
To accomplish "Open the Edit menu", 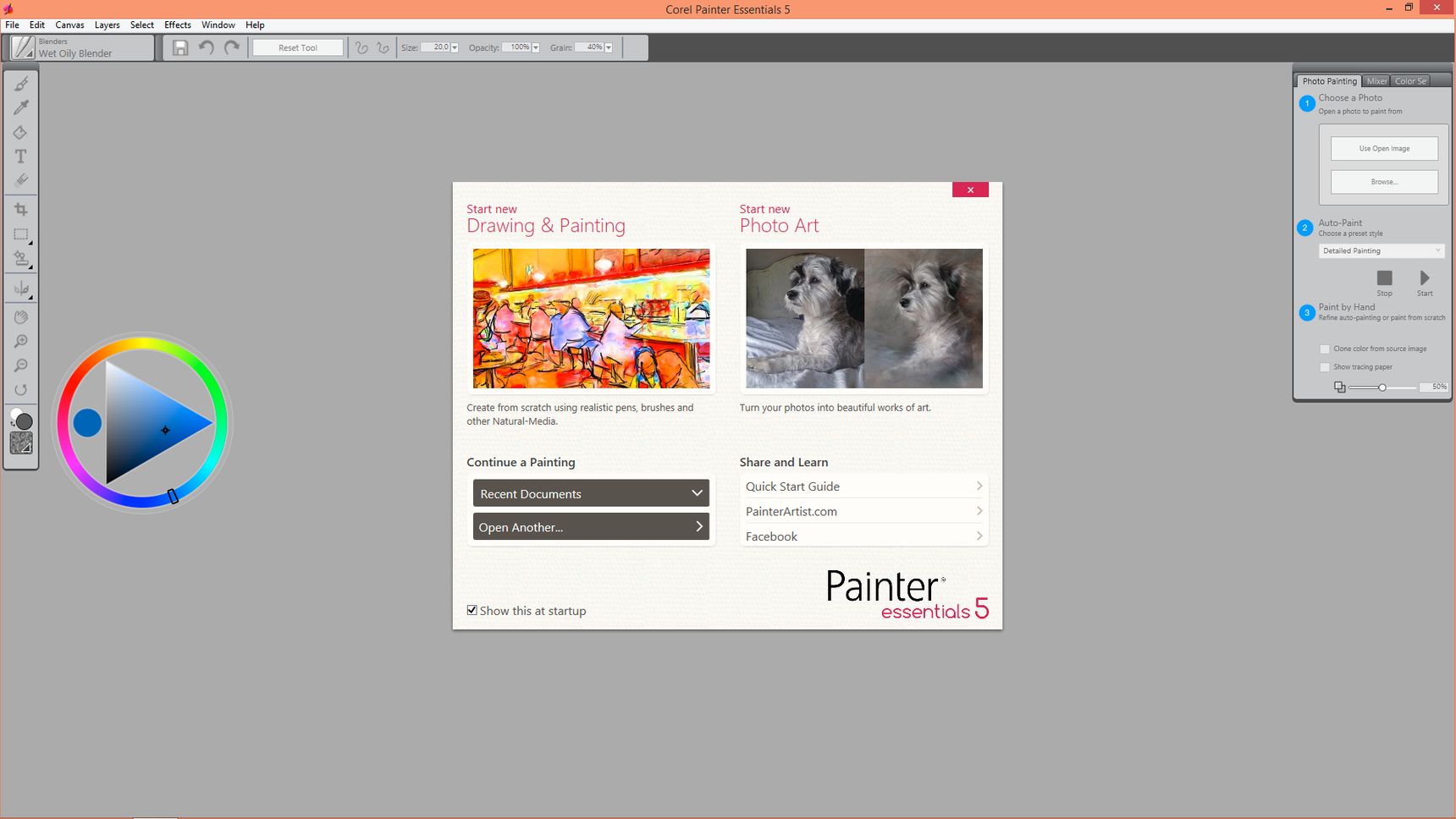I will pyautogui.click(x=37, y=25).
